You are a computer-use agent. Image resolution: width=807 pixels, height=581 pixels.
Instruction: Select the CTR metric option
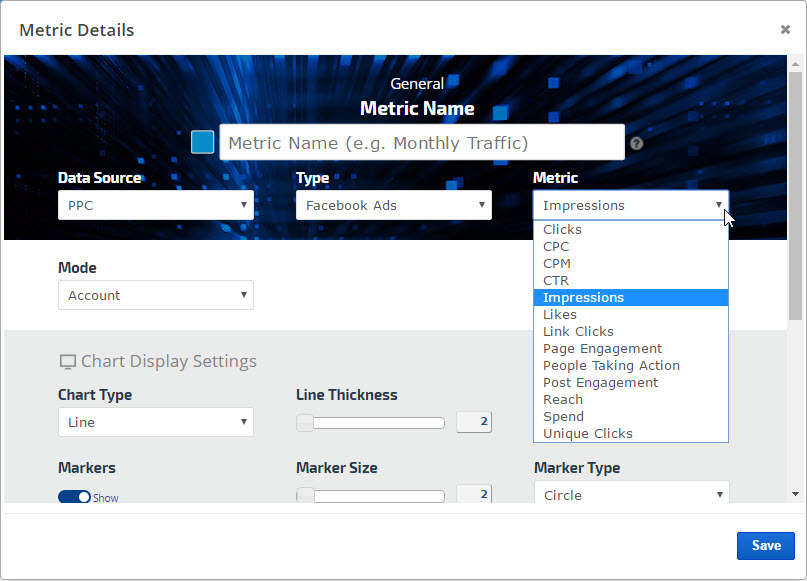(556, 281)
